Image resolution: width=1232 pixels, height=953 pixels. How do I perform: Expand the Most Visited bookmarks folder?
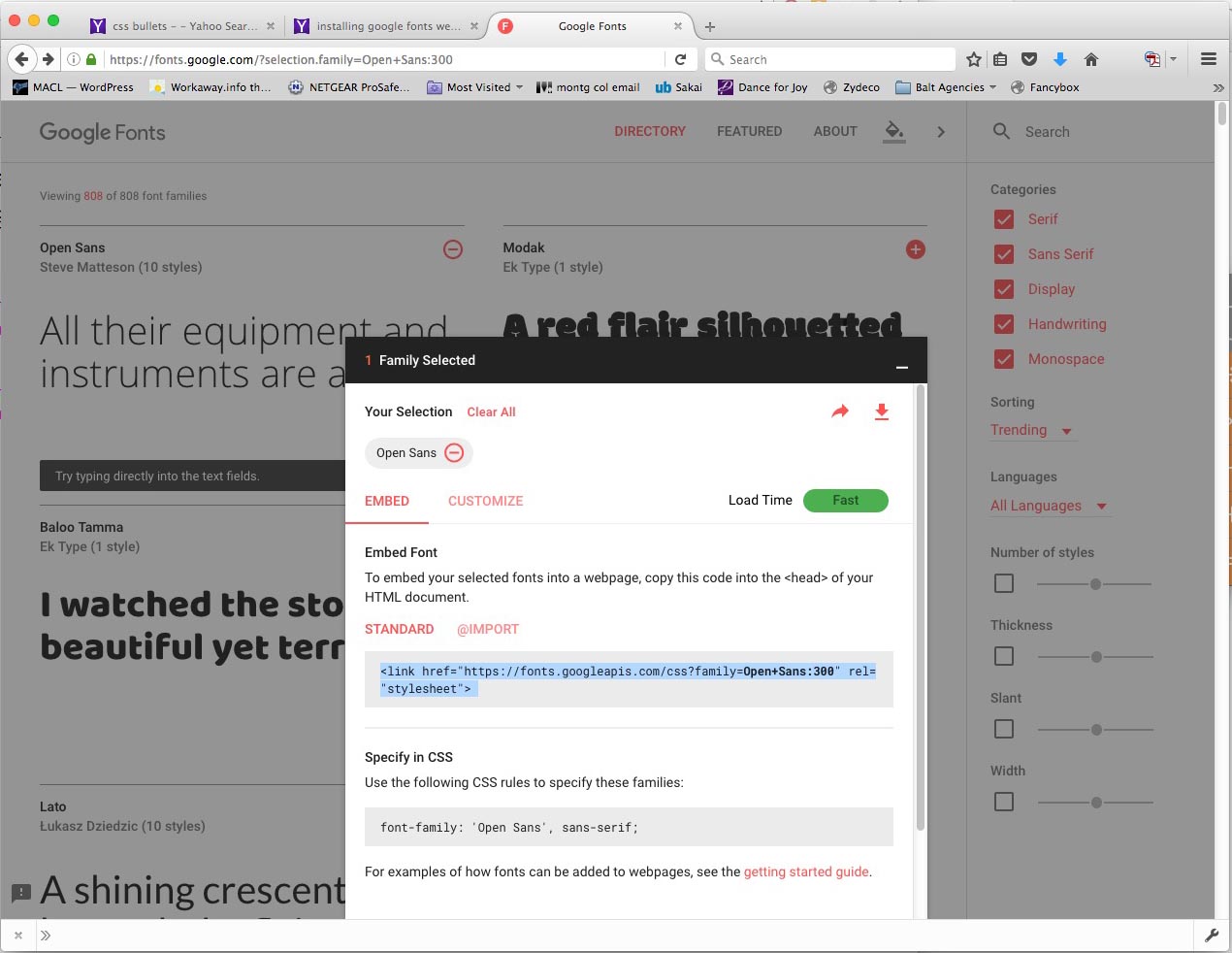coord(475,87)
